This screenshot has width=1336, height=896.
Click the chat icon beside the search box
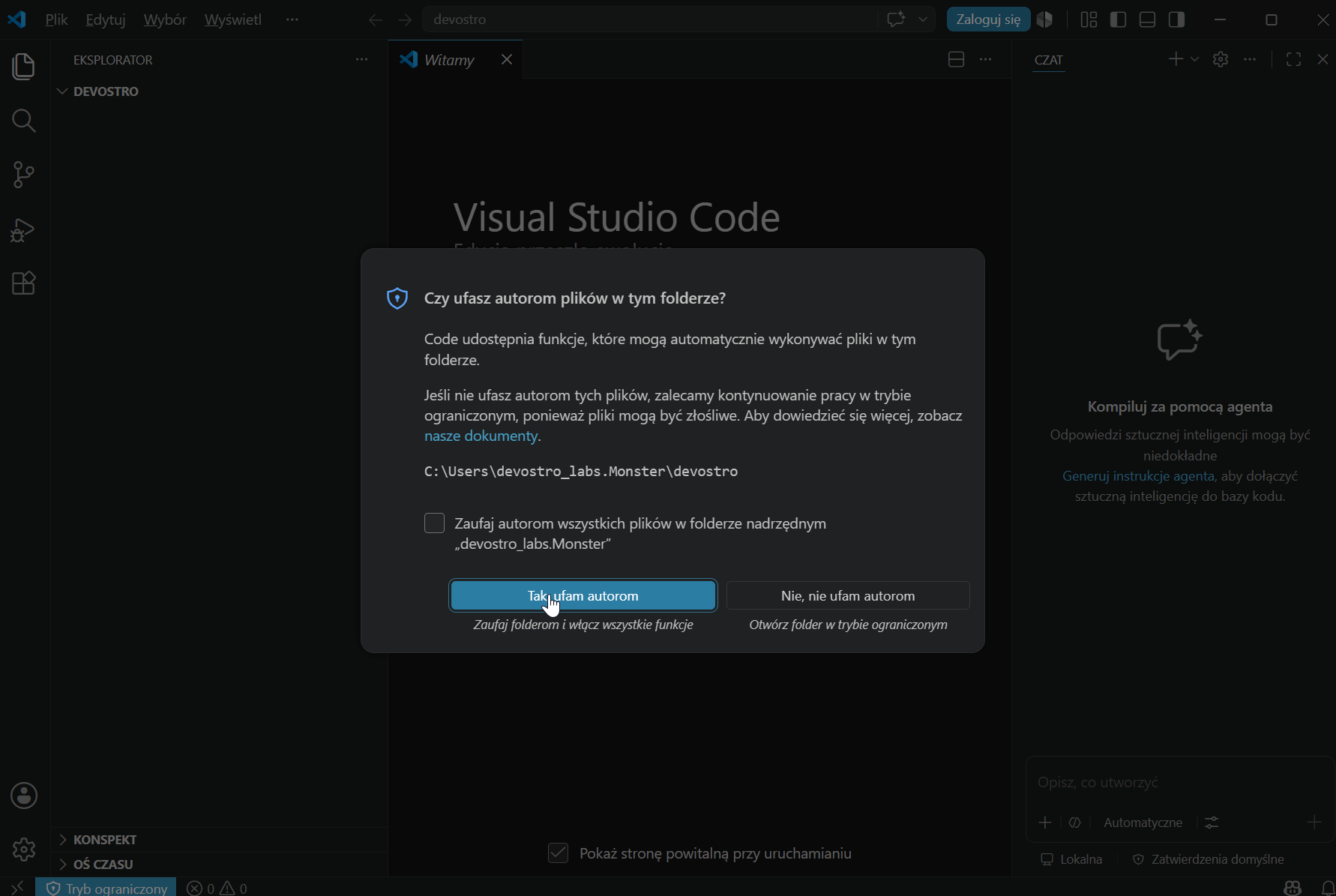[x=896, y=19]
